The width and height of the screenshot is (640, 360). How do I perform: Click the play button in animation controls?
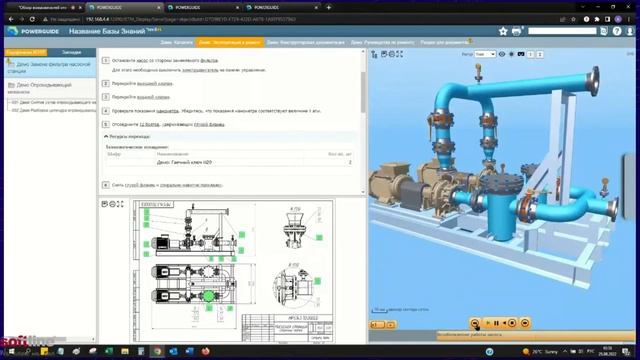pos(488,323)
